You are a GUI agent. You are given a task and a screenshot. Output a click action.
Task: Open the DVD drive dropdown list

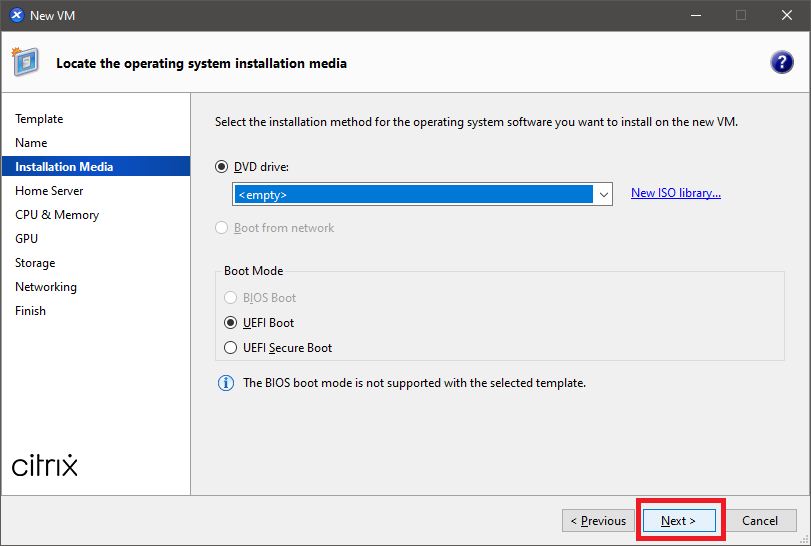pos(602,194)
